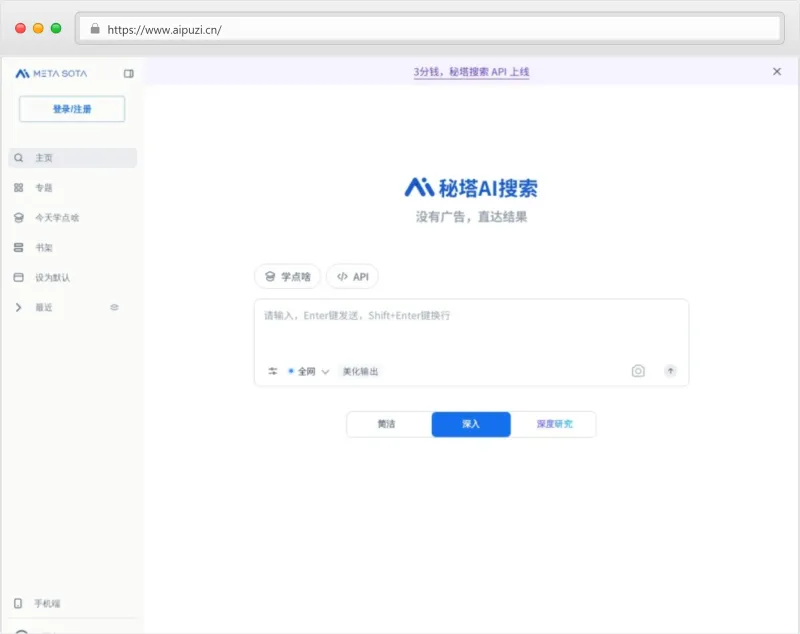Click the 今天学点啥 graduation cap icon
This screenshot has height=634, width=800.
19,218
